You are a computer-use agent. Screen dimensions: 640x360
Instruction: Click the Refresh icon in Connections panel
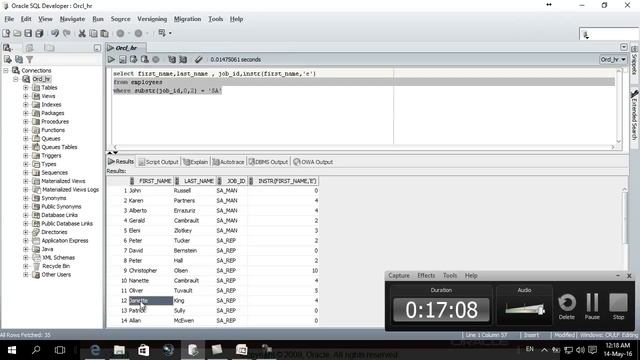pyautogui.click(x=19, y=60)
